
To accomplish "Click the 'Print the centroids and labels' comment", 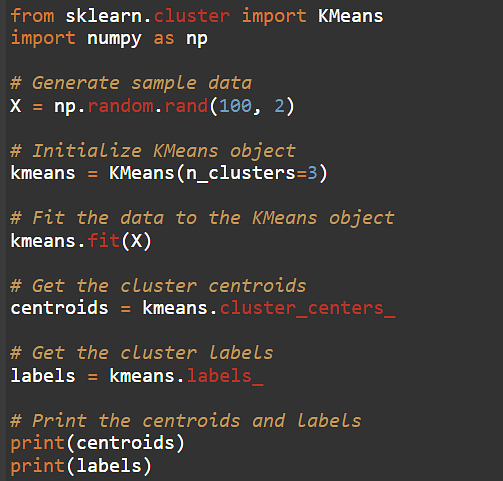I will pyautogui.click(x=186, y=421).
